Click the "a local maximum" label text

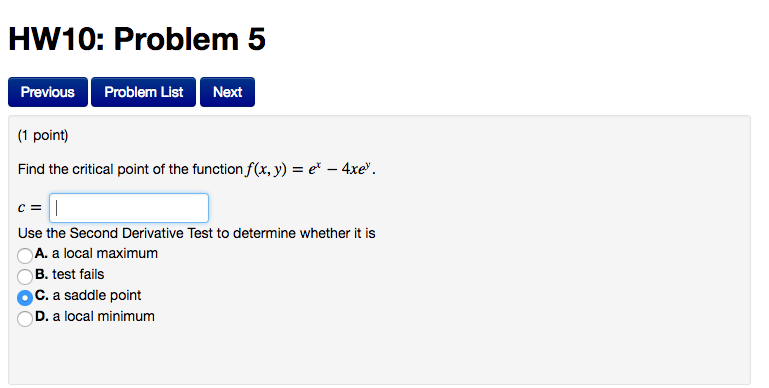click(105, 254)
